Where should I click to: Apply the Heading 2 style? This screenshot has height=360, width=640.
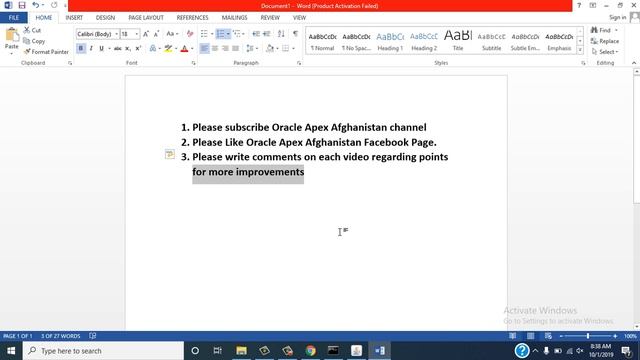pos(424,41)
